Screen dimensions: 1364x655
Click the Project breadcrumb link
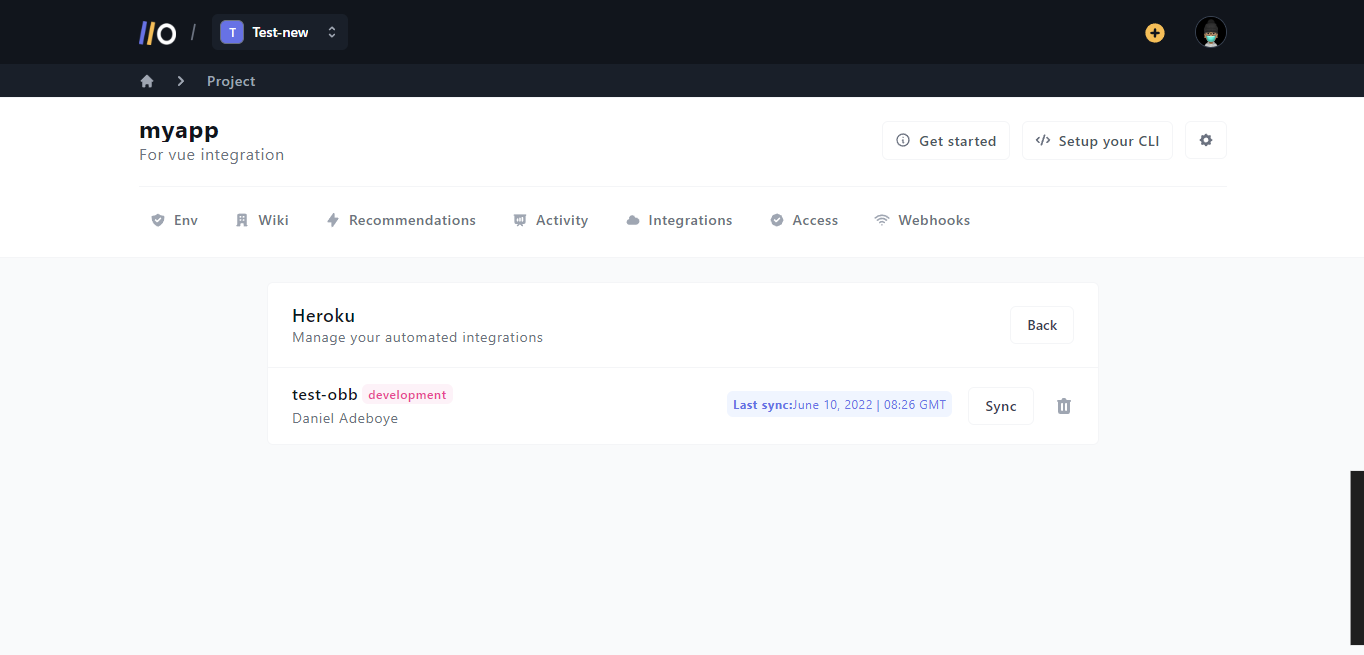tap(231, 81)
